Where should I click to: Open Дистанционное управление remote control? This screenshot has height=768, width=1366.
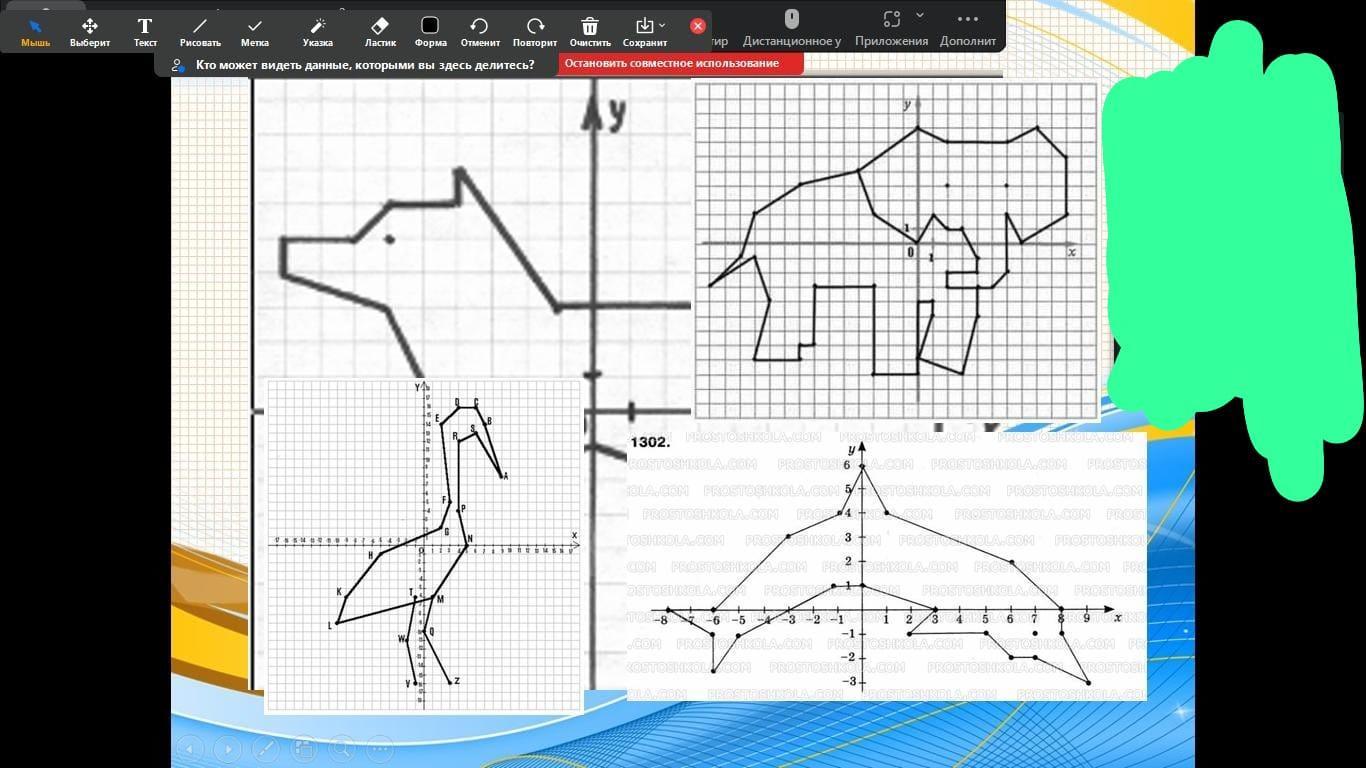tap(791, 28)
